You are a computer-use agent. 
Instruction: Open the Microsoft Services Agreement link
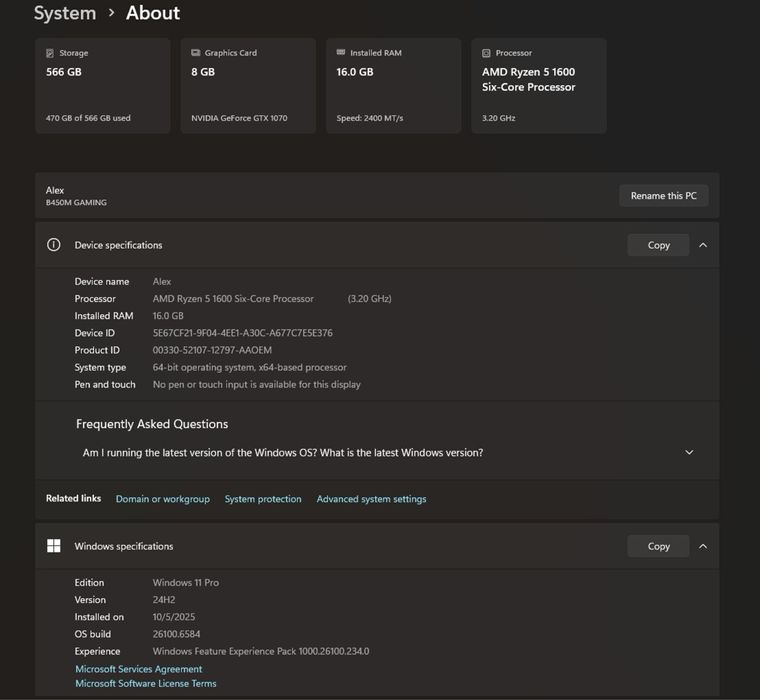(x=139, y=669)
